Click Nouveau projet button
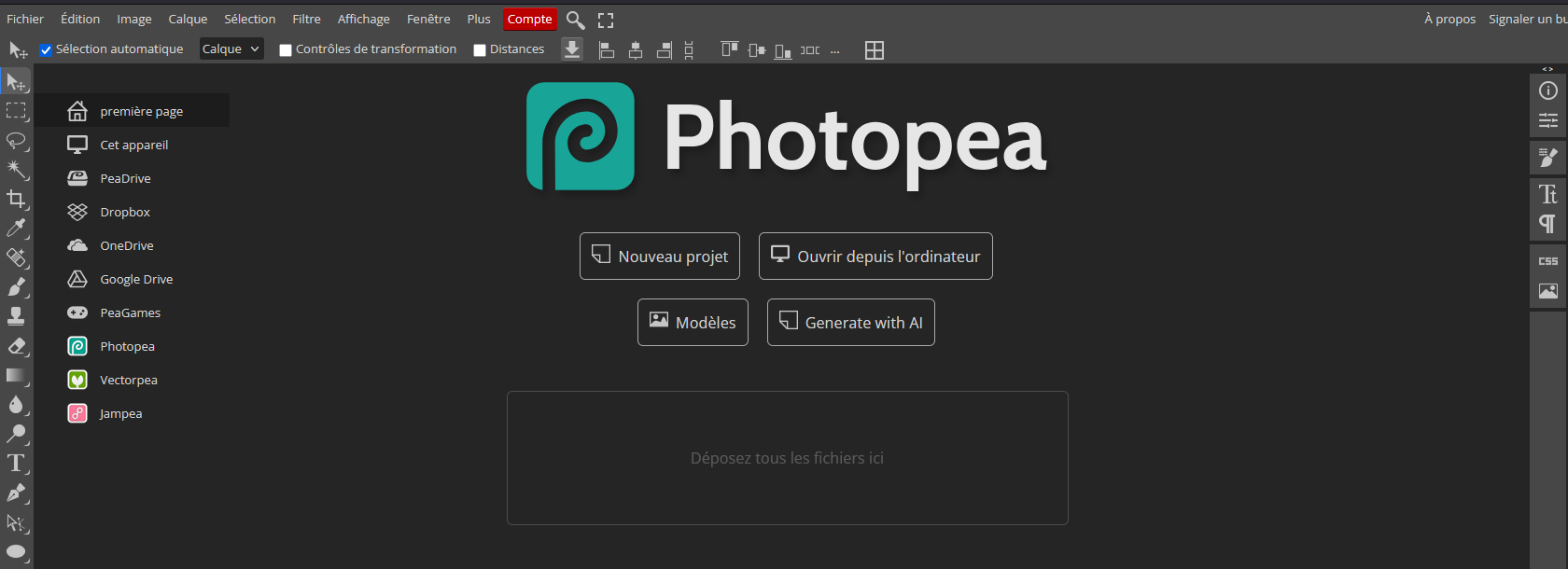1568x569 pixels. [660, 256]
